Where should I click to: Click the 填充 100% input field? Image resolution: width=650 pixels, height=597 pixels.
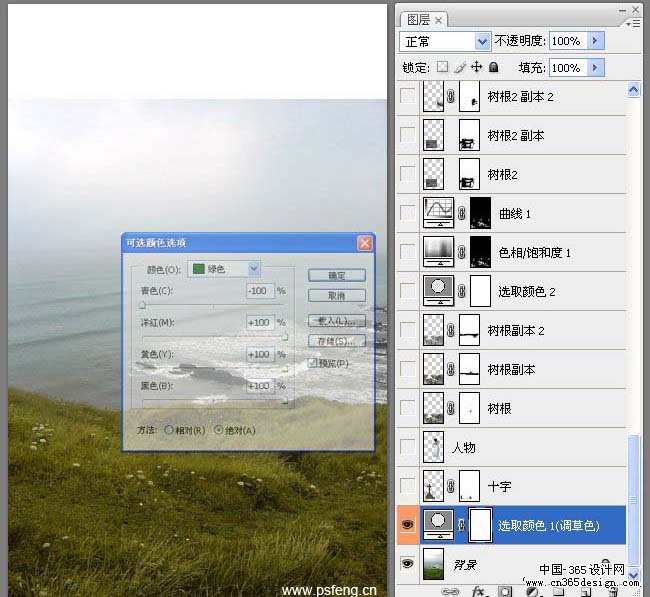point(568,67)
